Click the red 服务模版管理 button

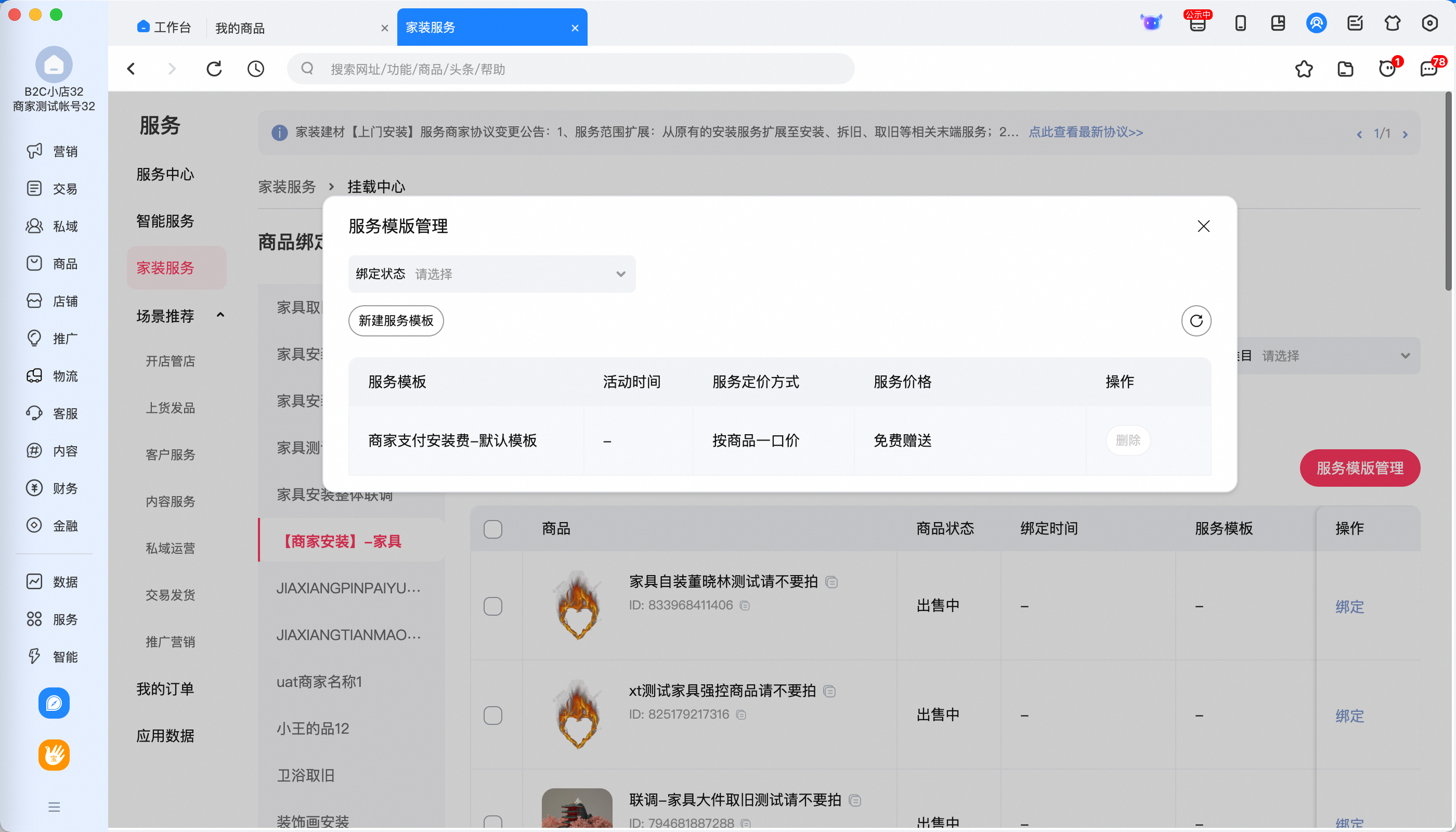coord(1360,468)
